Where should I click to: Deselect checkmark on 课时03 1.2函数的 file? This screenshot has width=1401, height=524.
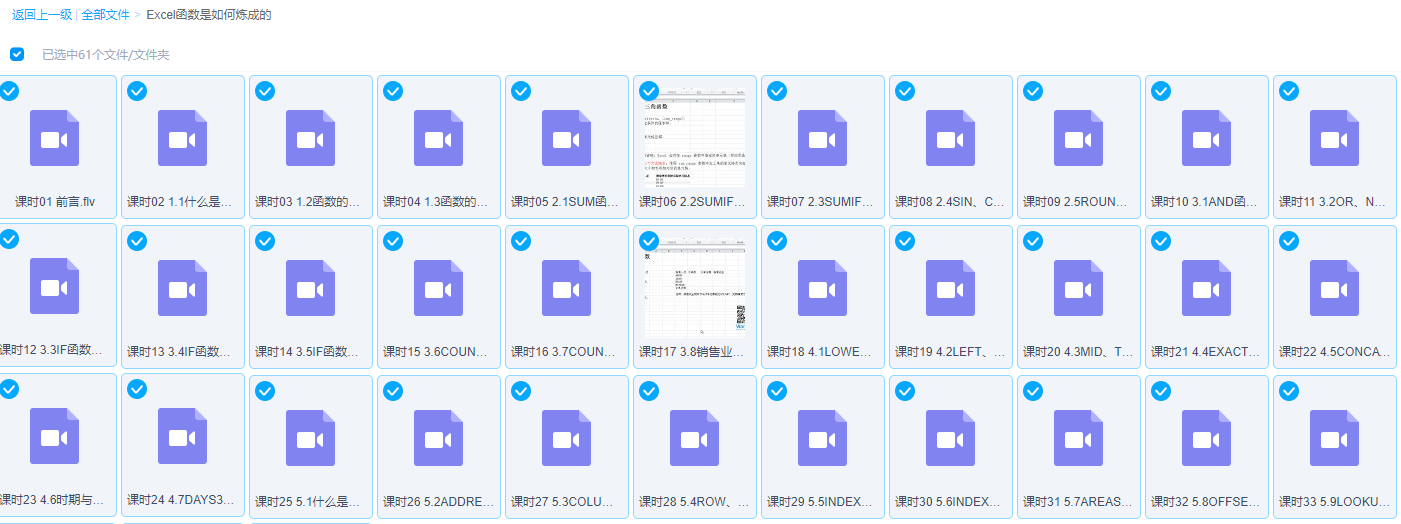tap(265, 91)
